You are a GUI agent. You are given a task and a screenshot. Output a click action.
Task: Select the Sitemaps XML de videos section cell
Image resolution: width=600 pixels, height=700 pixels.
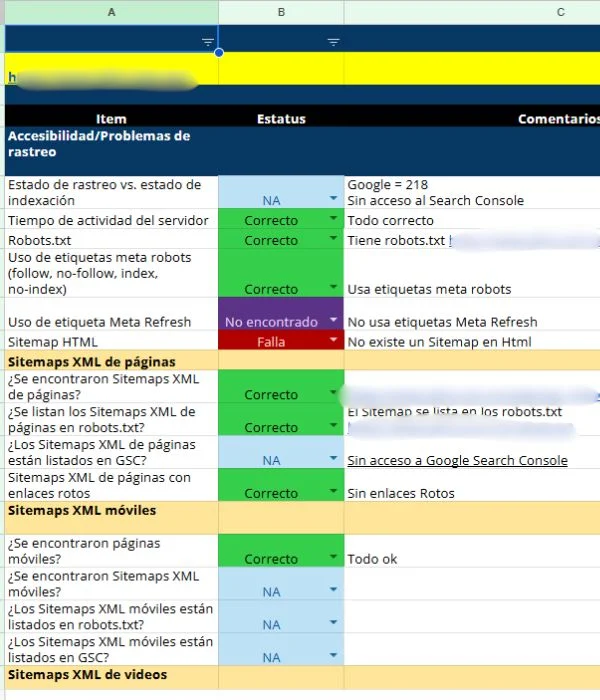point(110,677)
